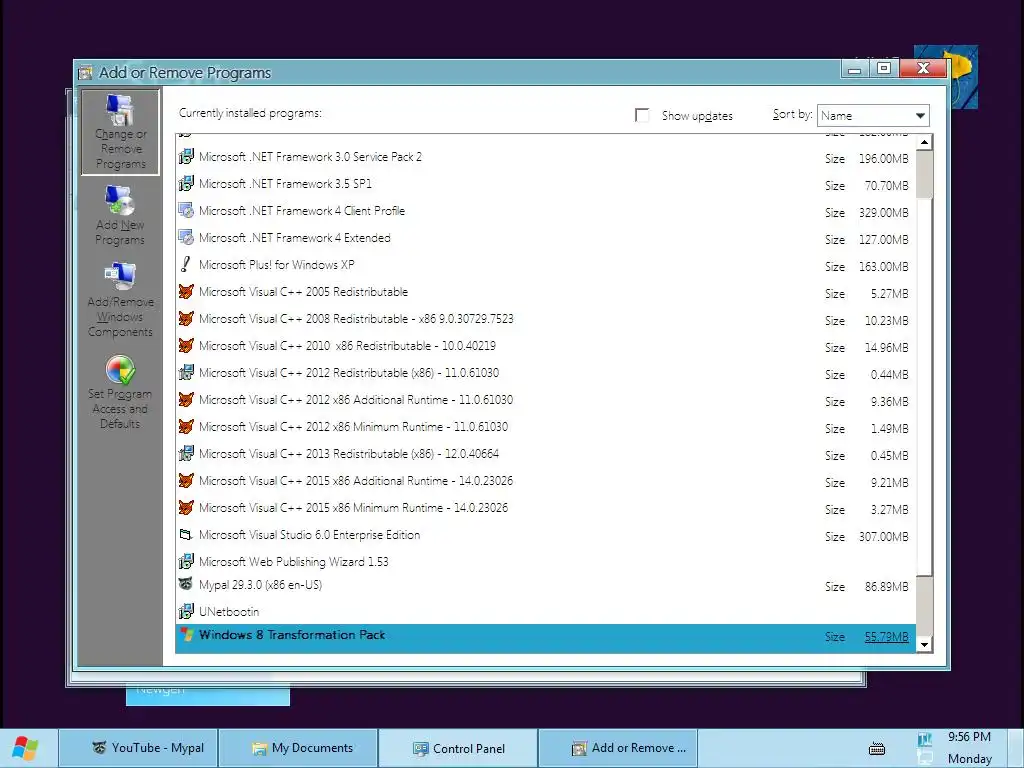Switch to YouTube - Mypal taskbar button
1024x768 pixels.
point(138,748)
